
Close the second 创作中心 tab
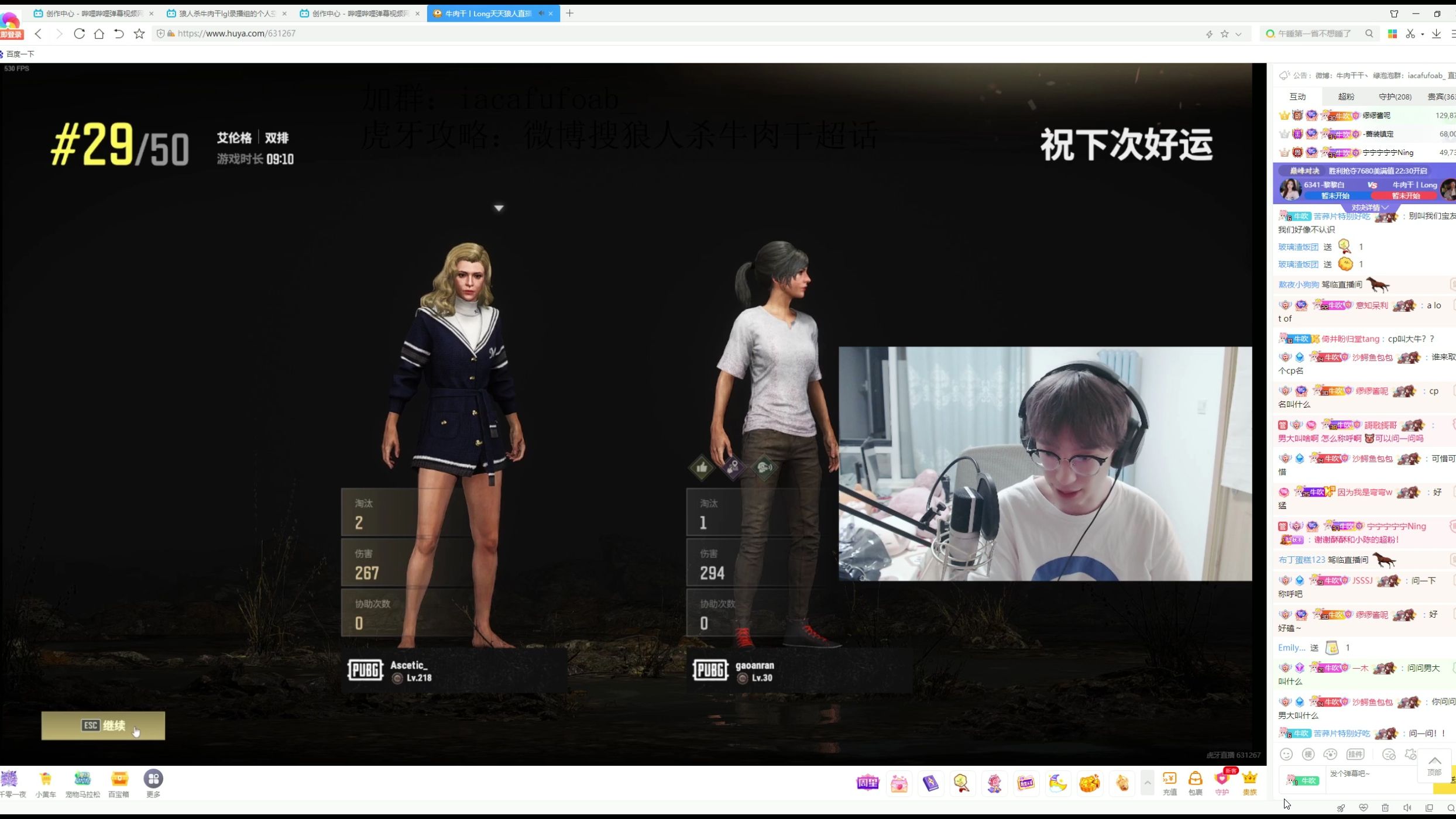tap(417, 13)
